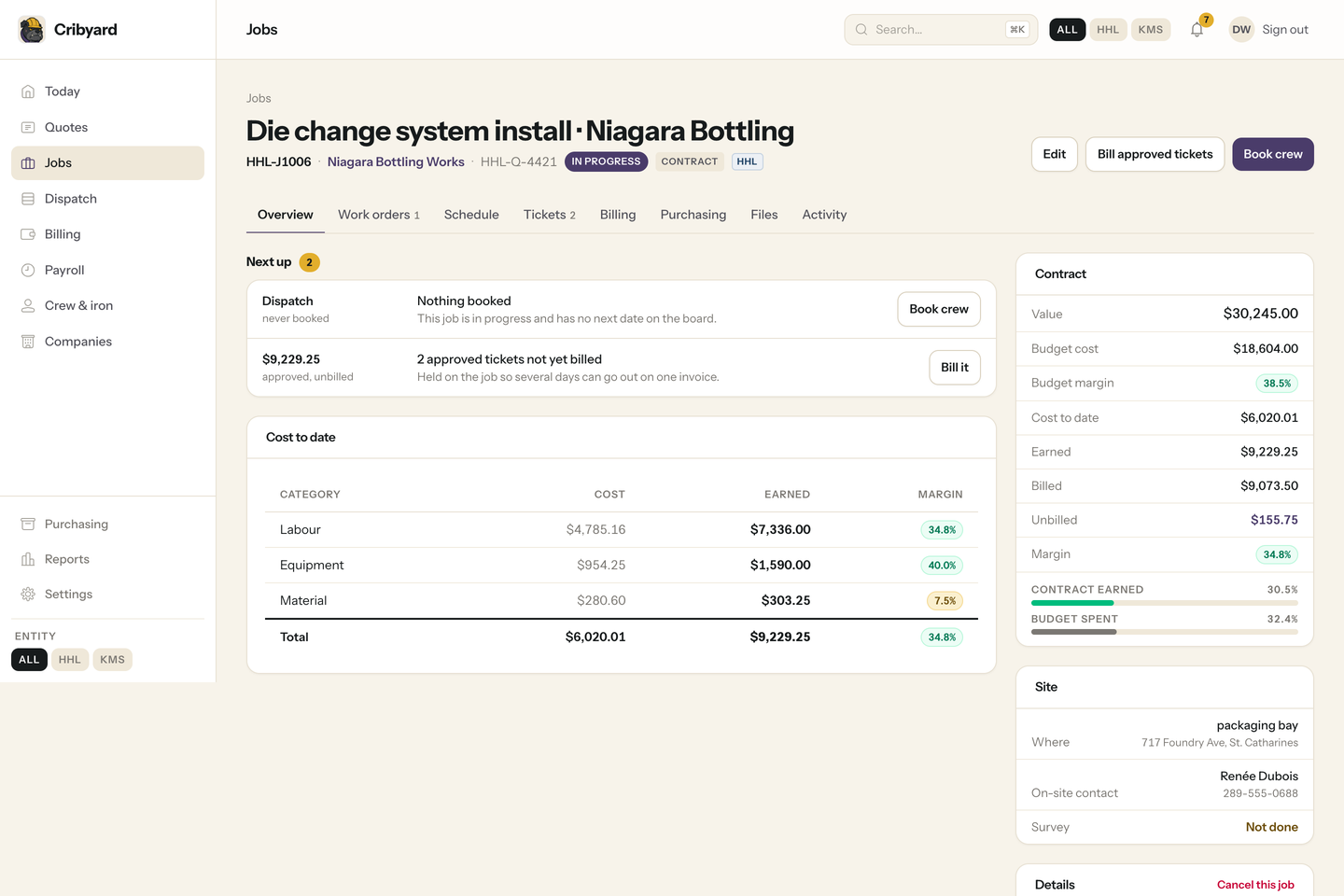Image resolution: width=1344 pixels, height=896 pixels.
Task: Click the Jobs sidebar icon
Action: click(x=28, y=163)
